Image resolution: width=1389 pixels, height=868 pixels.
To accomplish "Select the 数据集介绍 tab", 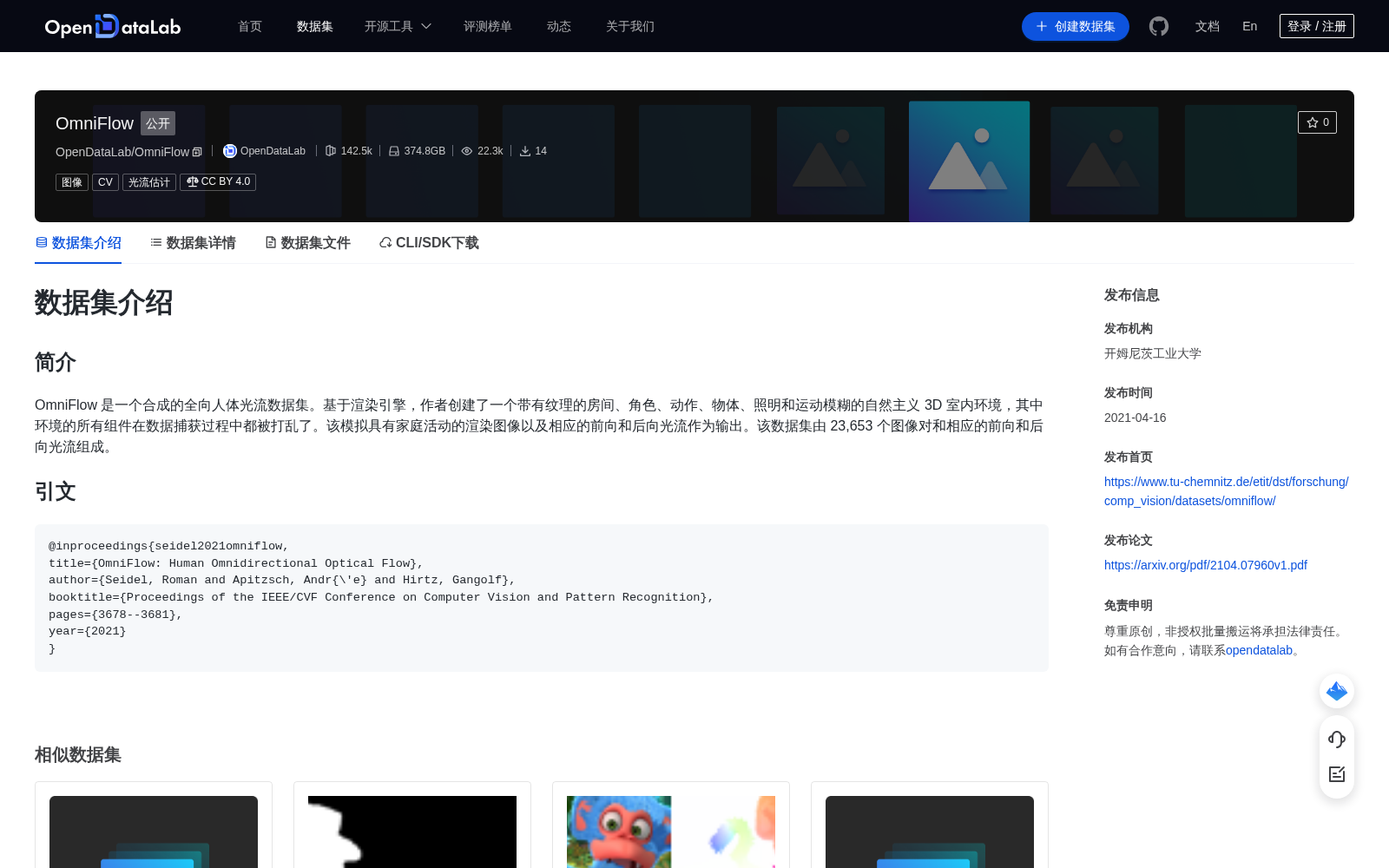I will click(78, 243).
